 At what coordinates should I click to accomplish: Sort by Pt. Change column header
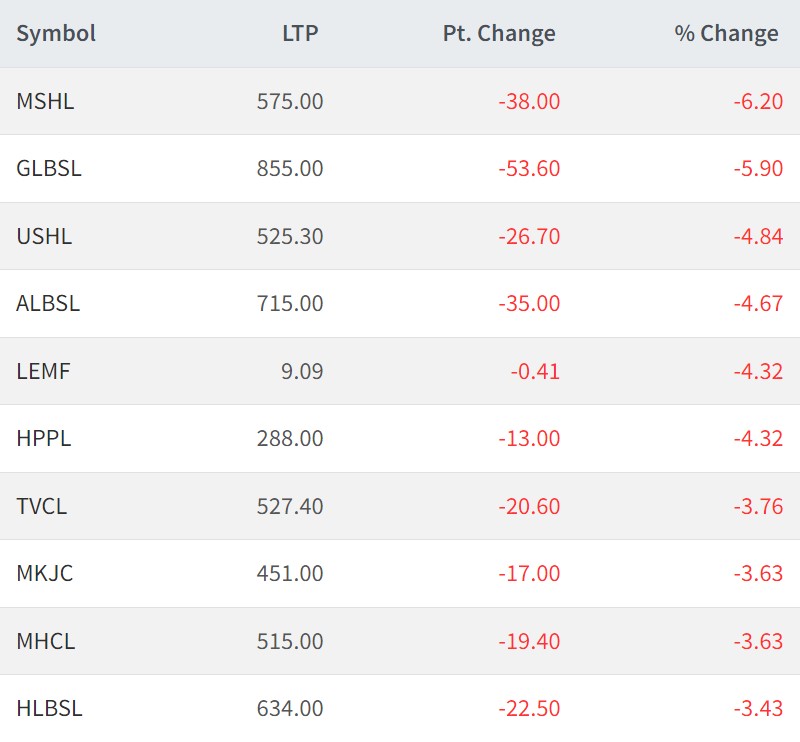tap(498, 33)
